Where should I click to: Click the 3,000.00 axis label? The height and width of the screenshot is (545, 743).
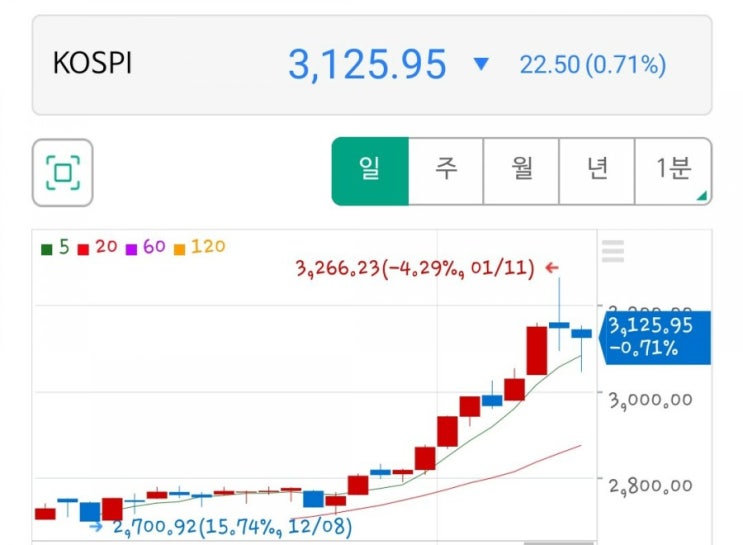pos(651,400)
